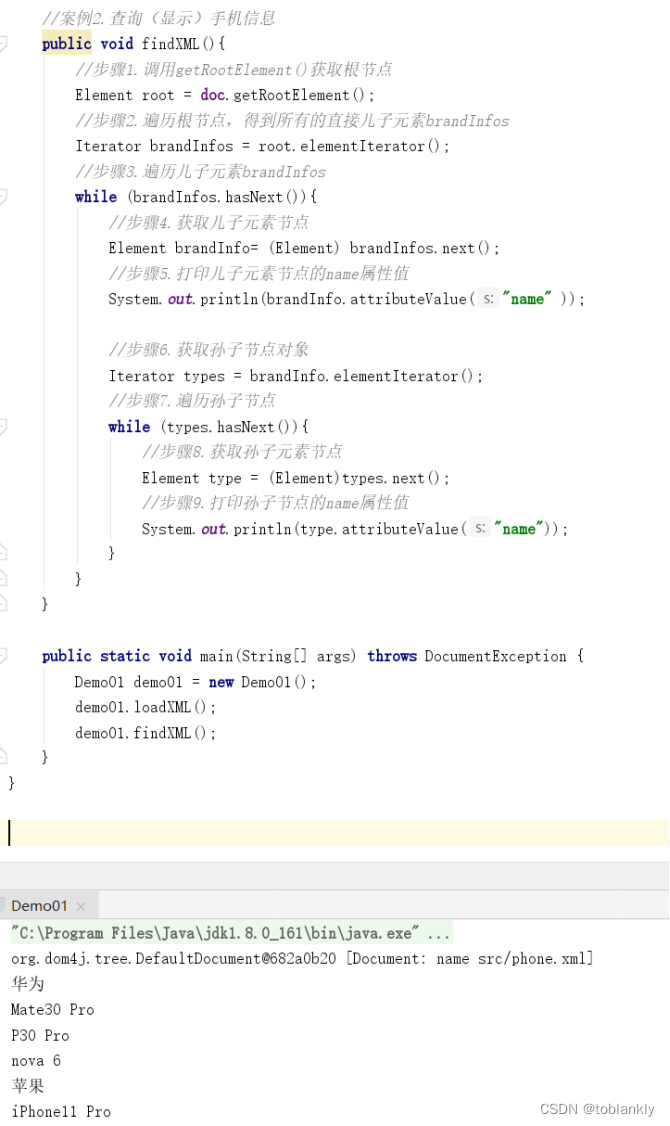Collapse the main method fold marker

click(x=3, y=656)
